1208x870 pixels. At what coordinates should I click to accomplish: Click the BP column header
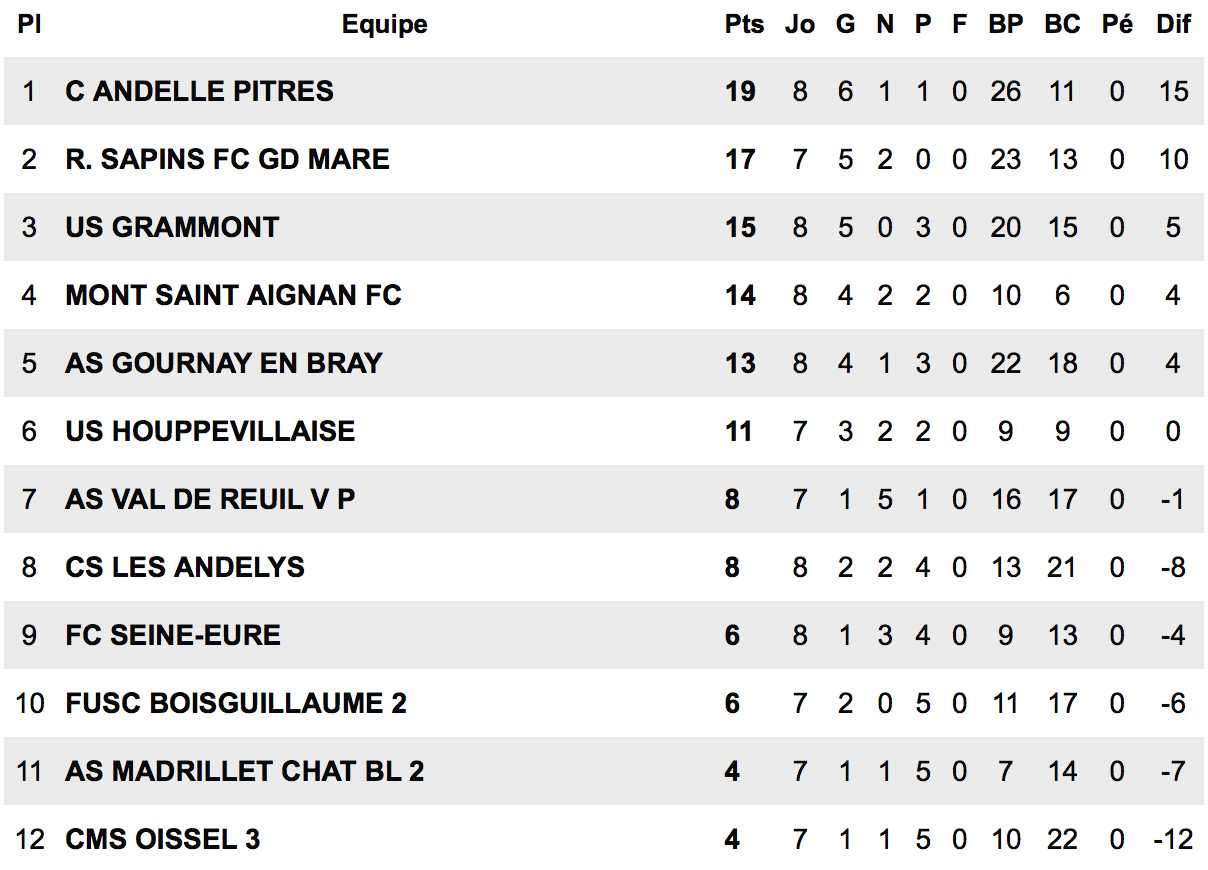(x=1006, y=25)
